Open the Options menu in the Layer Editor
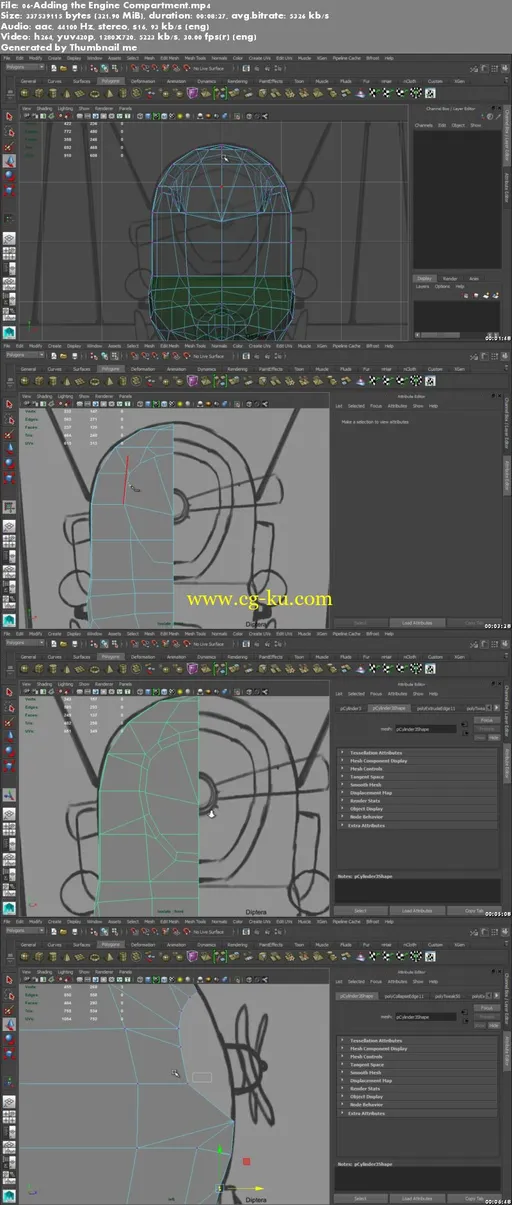 click(x=444, y=286)
